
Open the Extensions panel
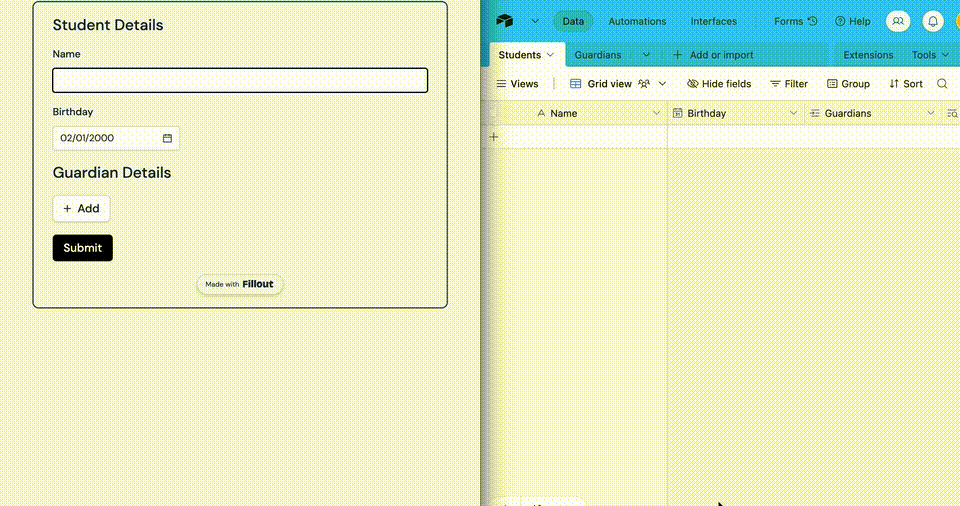(x=868, y=55)
